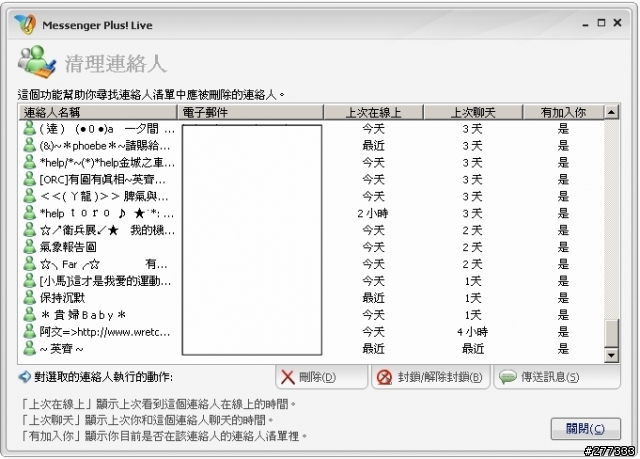Sort by 有加入你 column header
Image resolution: width=640 pixels, height=459 pixels.
563,112
